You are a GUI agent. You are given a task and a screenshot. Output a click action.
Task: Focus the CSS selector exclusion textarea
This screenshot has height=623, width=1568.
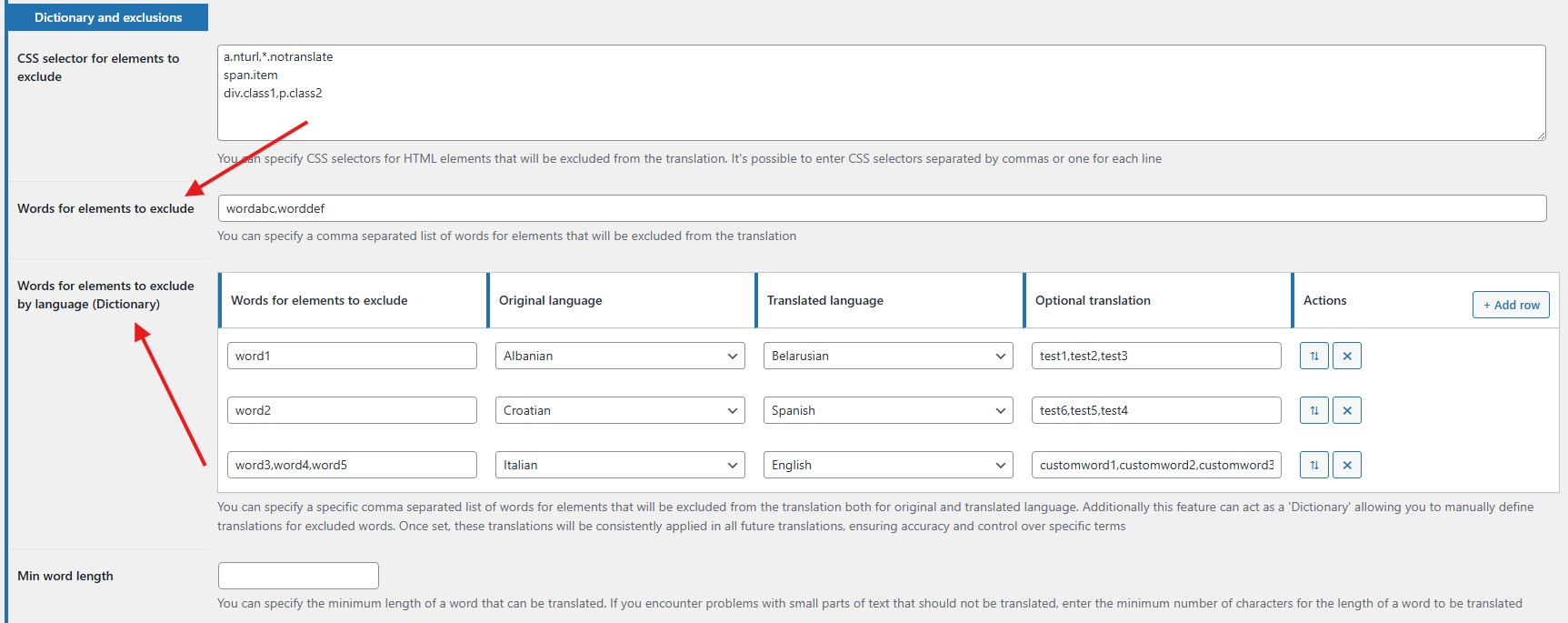[882, 93]
